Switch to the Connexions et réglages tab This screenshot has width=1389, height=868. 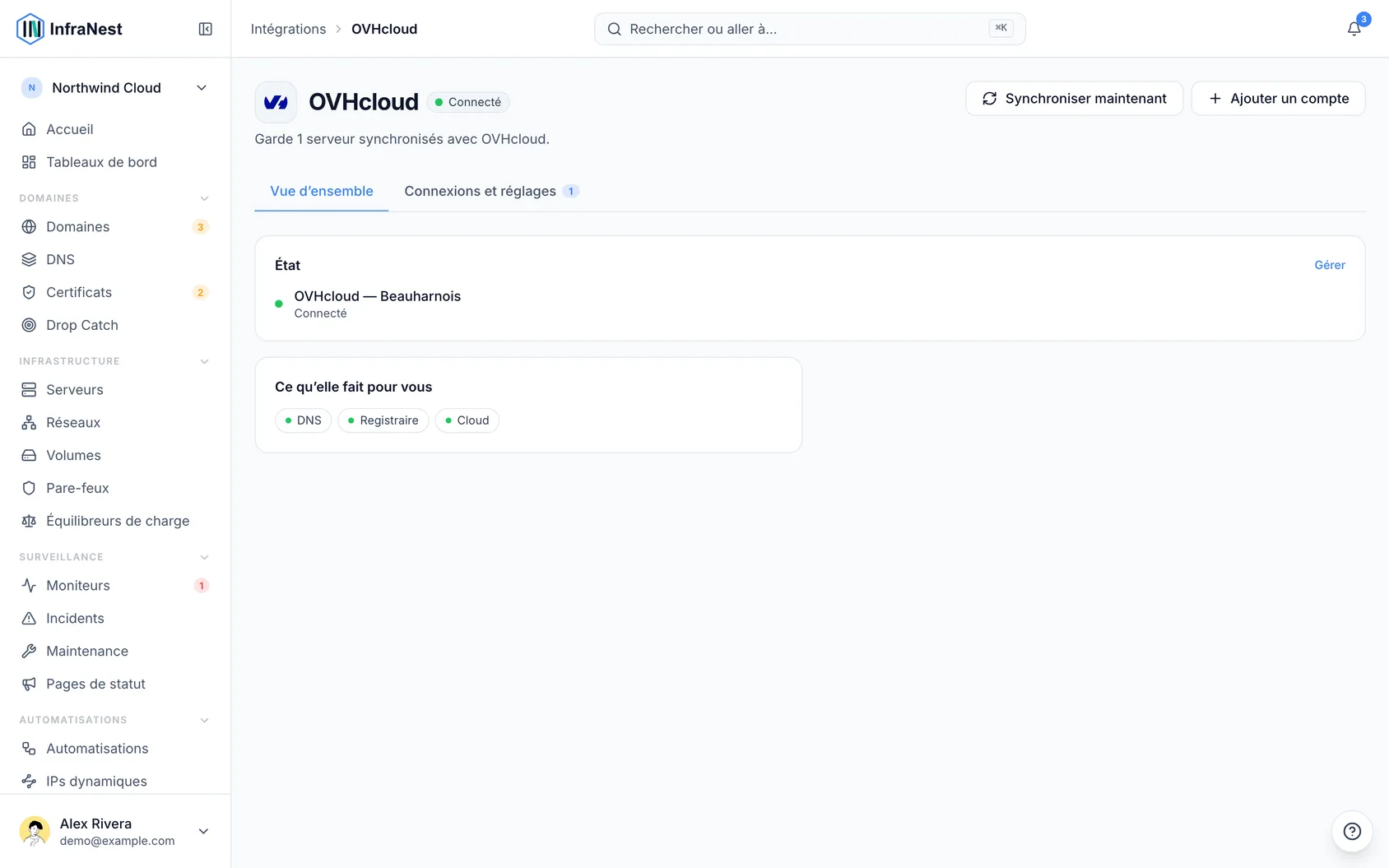(x=491, y=191)
